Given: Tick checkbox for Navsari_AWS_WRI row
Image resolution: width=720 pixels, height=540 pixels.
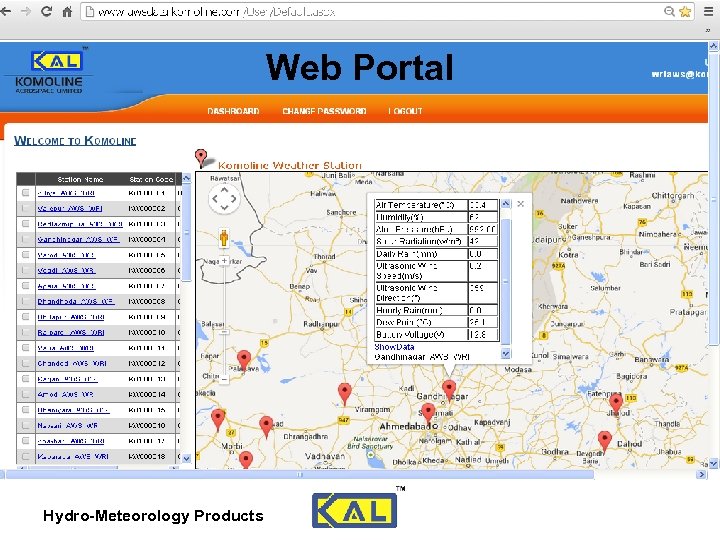Looking at the screenshot, I should (26, 425).
